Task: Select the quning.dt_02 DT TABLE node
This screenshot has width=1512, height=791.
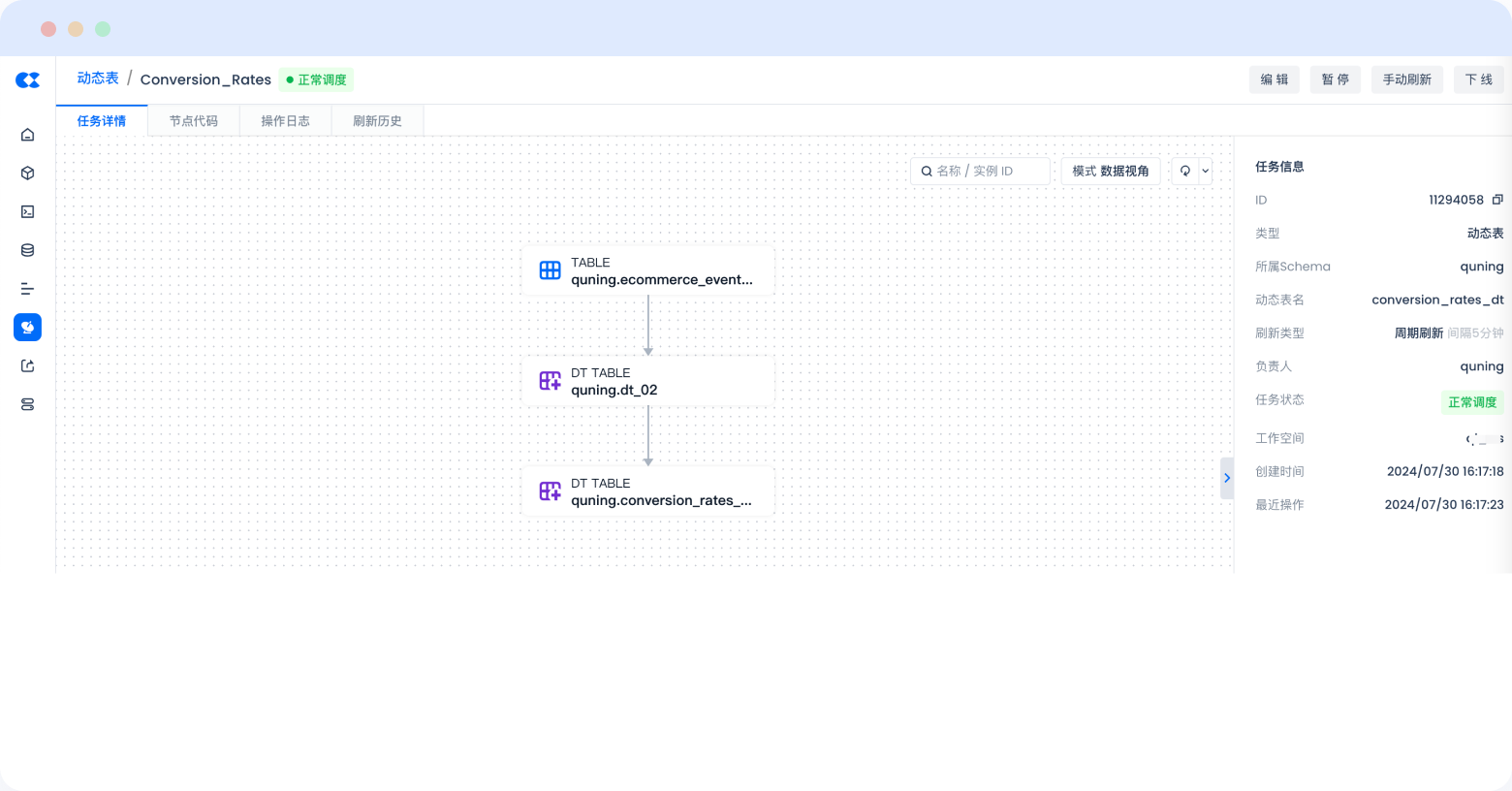Action: click(647, 381)
